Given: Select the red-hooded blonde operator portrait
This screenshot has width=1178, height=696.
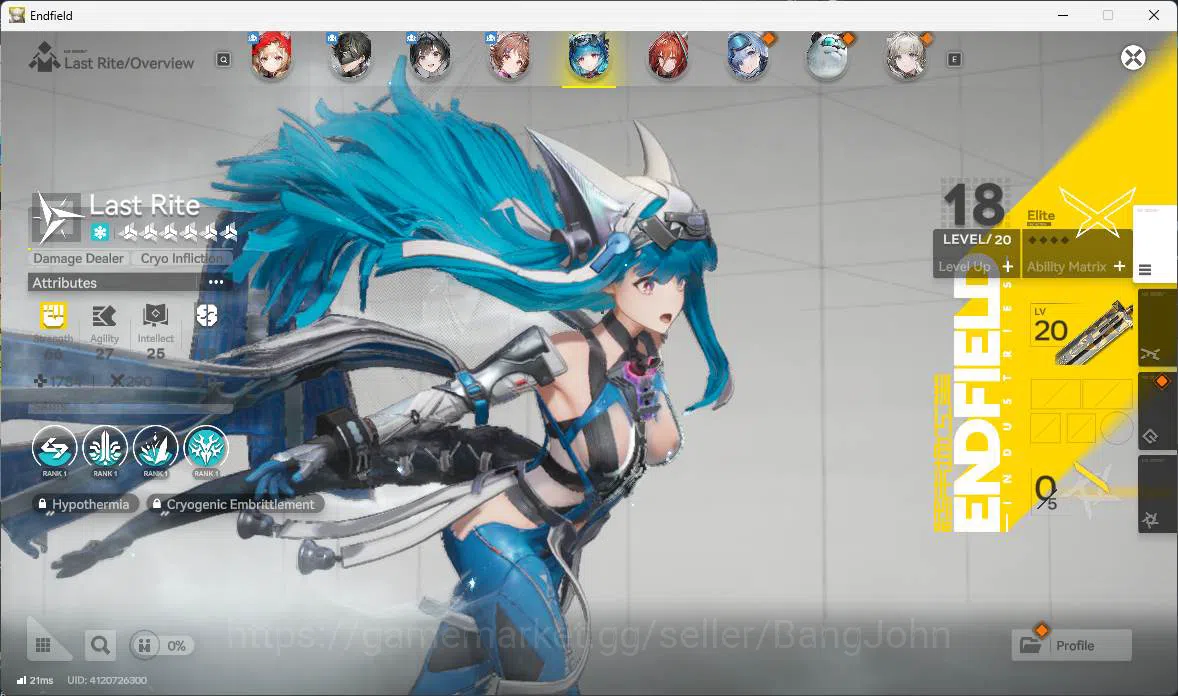Looking at the screenshot, I should (x=271, y=56).
